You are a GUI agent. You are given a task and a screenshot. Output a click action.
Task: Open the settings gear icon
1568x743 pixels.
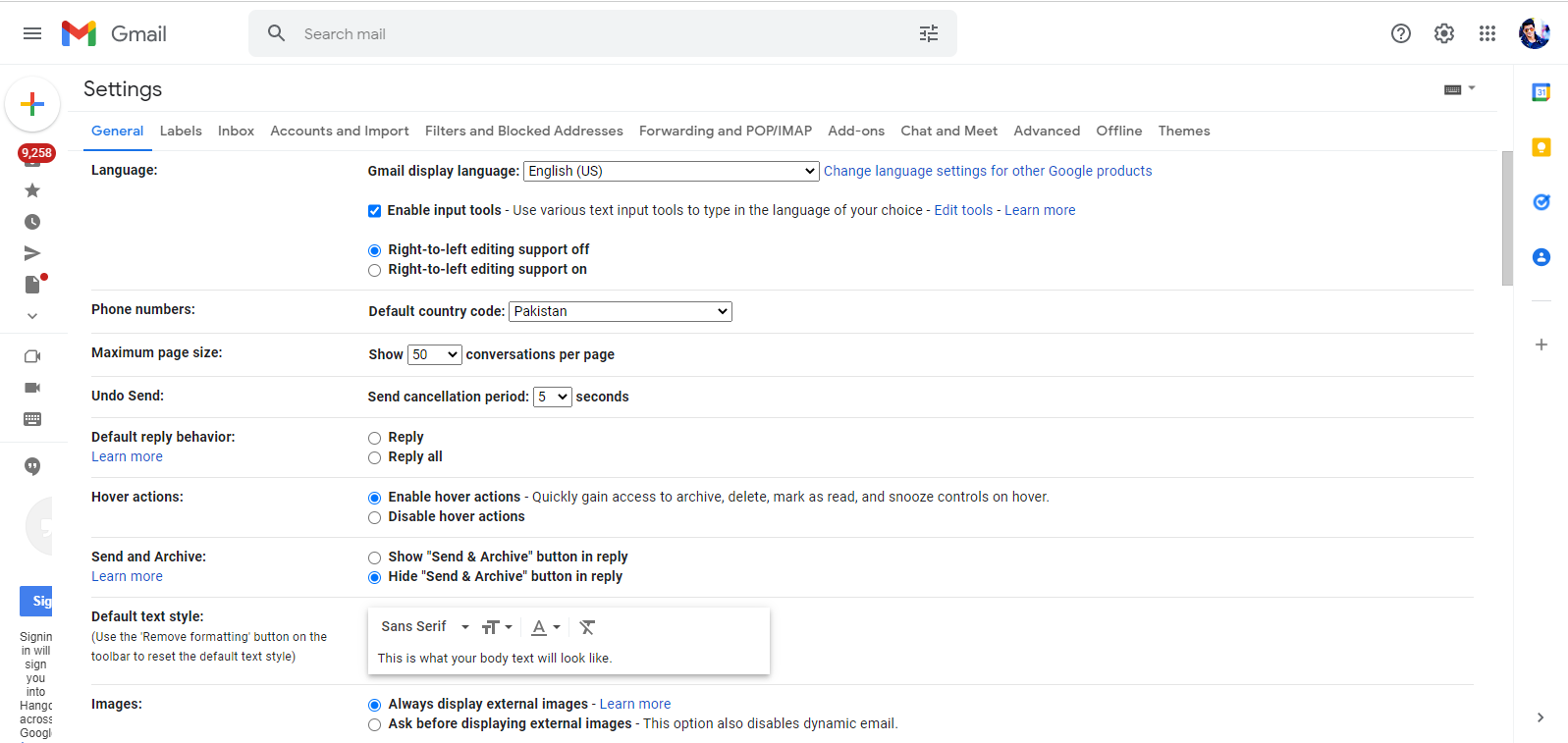[x=1443, y=33]
